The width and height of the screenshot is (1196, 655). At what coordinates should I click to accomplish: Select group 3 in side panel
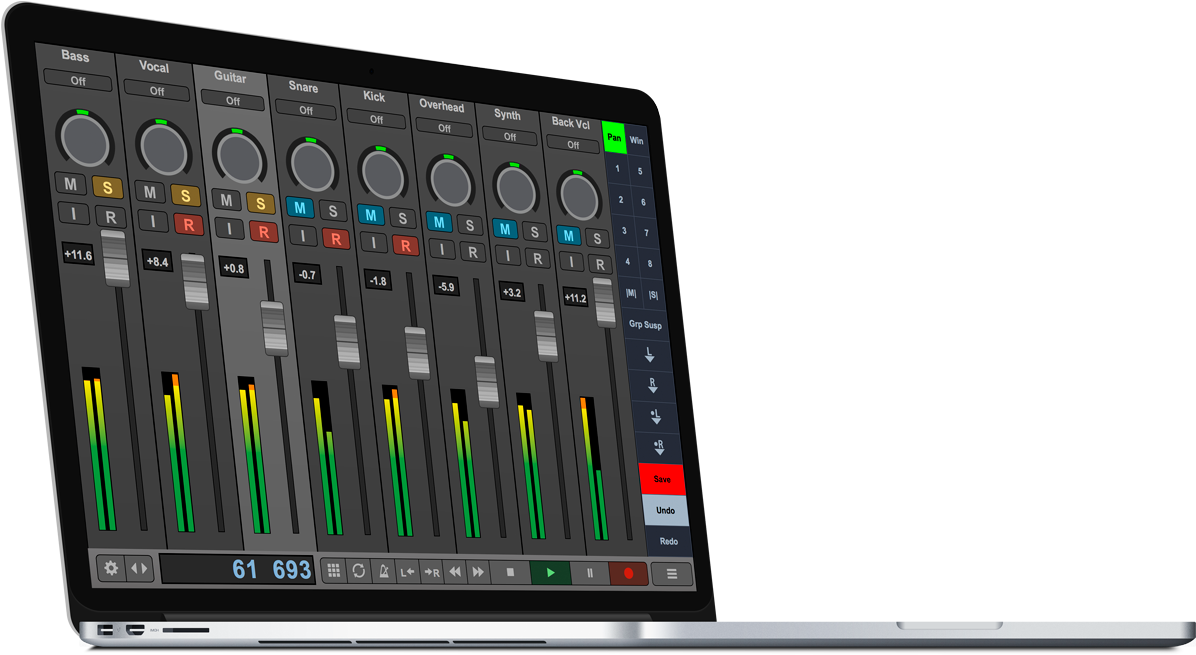(x=624, y=230)
